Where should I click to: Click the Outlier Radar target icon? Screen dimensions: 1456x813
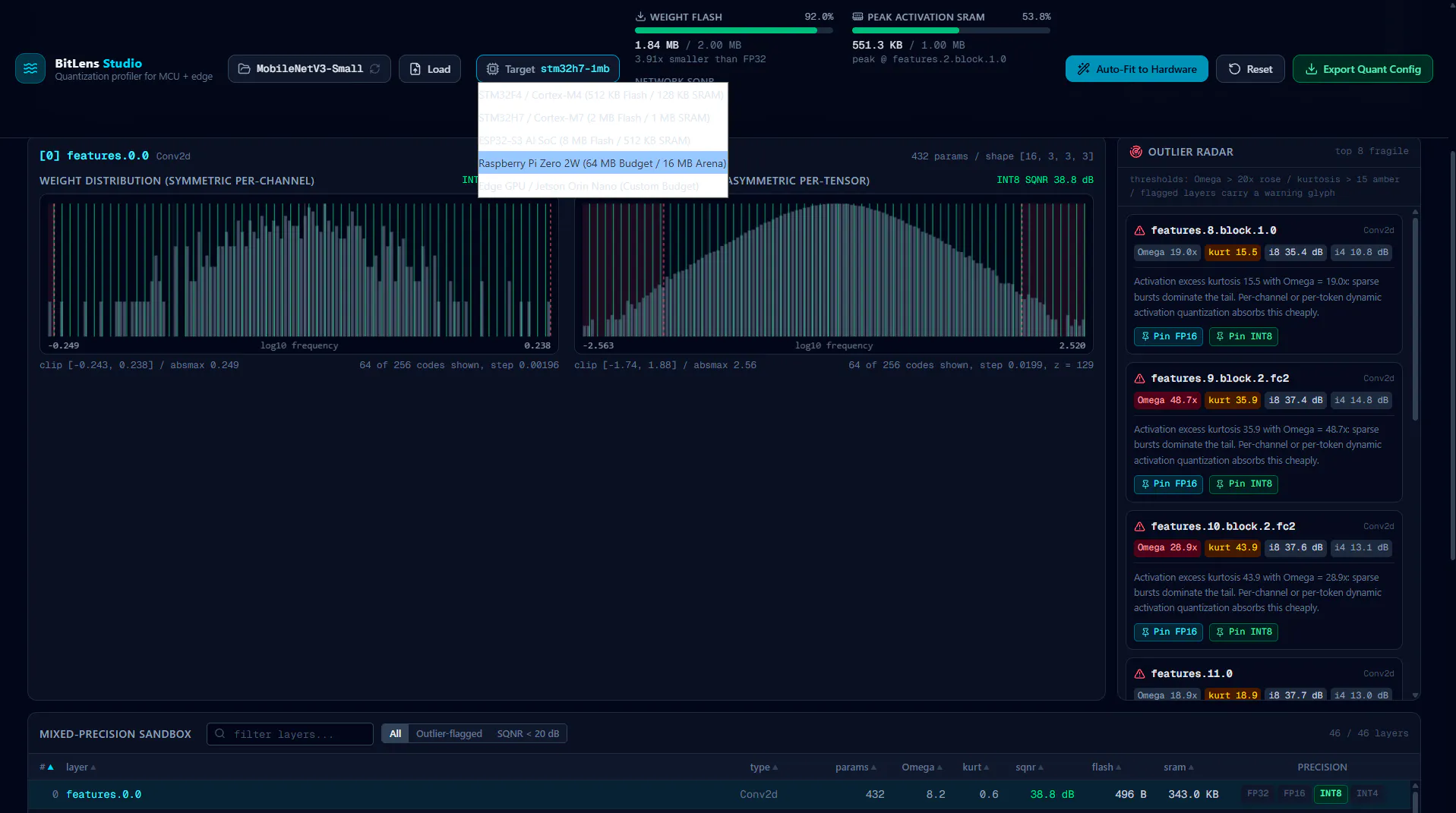(x=1136, y=152)
